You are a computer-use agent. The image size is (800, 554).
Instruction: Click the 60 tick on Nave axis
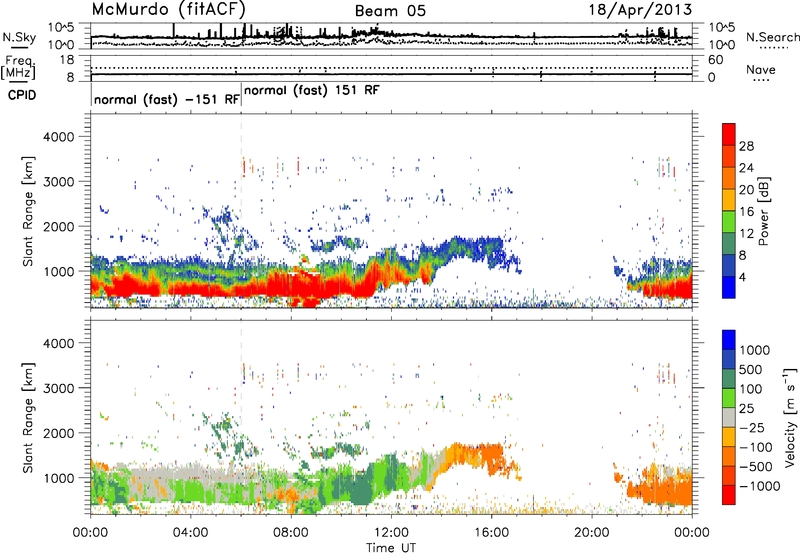[x=716, y=60]
